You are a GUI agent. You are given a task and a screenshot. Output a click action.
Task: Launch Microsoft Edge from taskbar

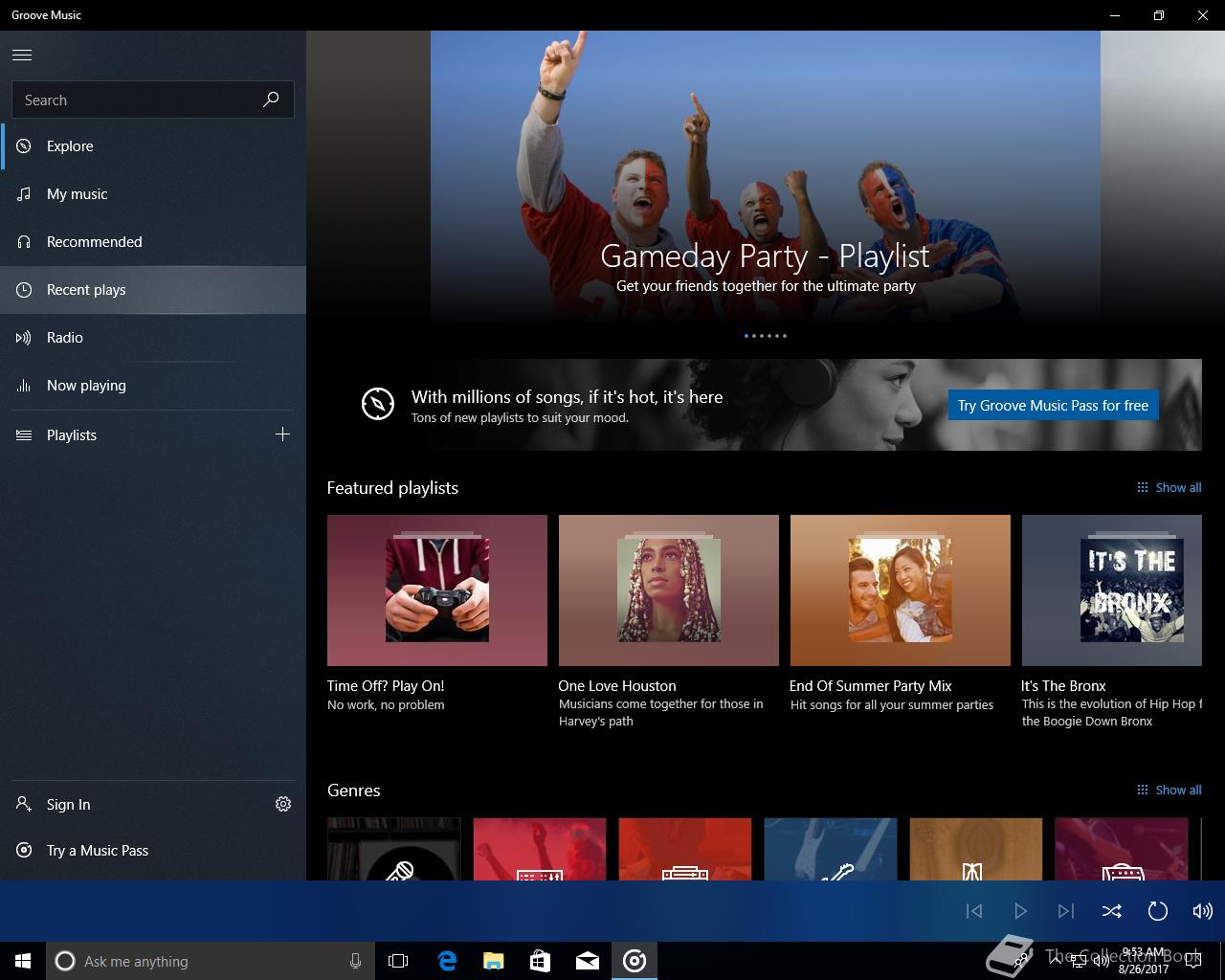point(447,961)
